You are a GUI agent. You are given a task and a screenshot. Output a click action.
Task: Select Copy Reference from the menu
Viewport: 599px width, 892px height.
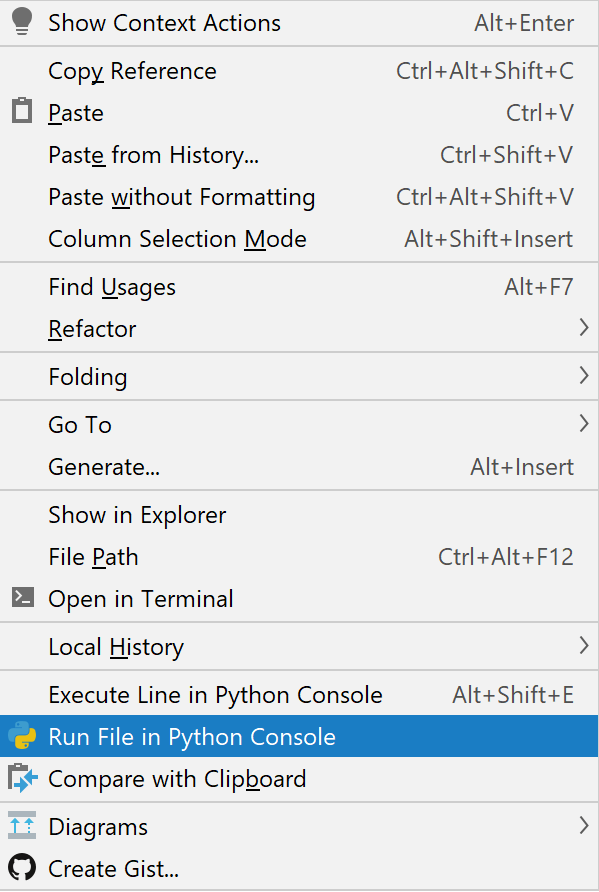coord(131,71)
